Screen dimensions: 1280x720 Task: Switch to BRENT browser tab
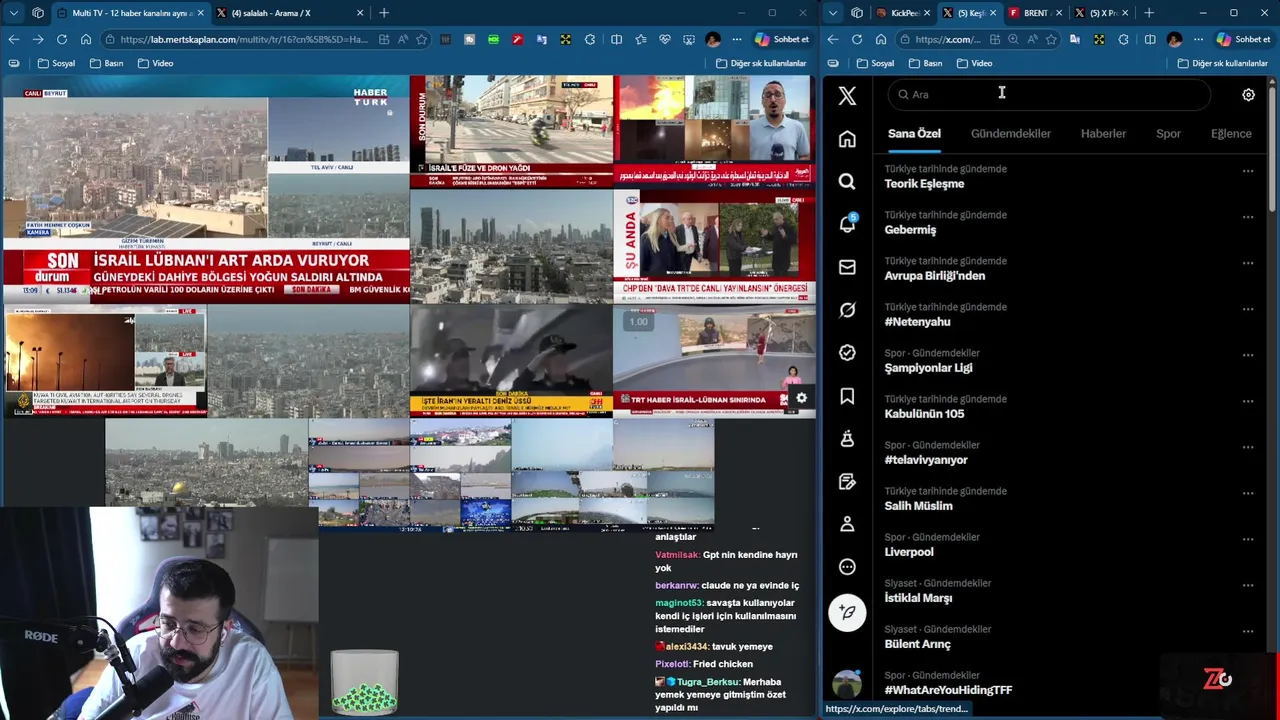pos(1035,13)
